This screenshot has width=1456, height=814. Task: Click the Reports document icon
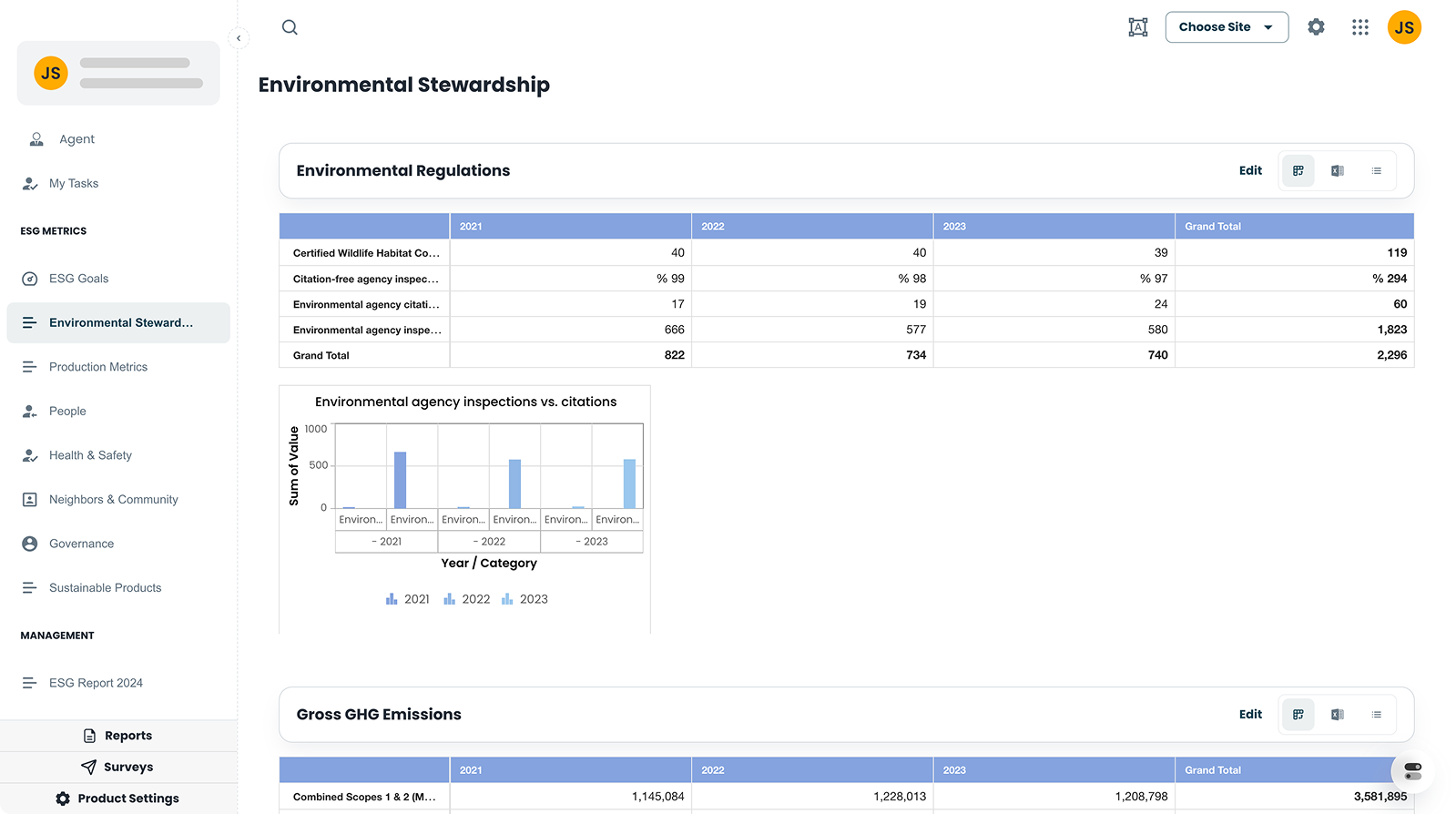point(89,736)
